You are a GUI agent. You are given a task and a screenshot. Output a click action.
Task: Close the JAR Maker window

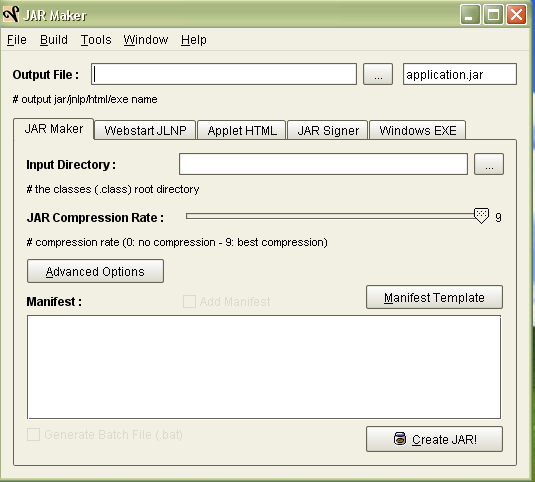click(516, 15)
